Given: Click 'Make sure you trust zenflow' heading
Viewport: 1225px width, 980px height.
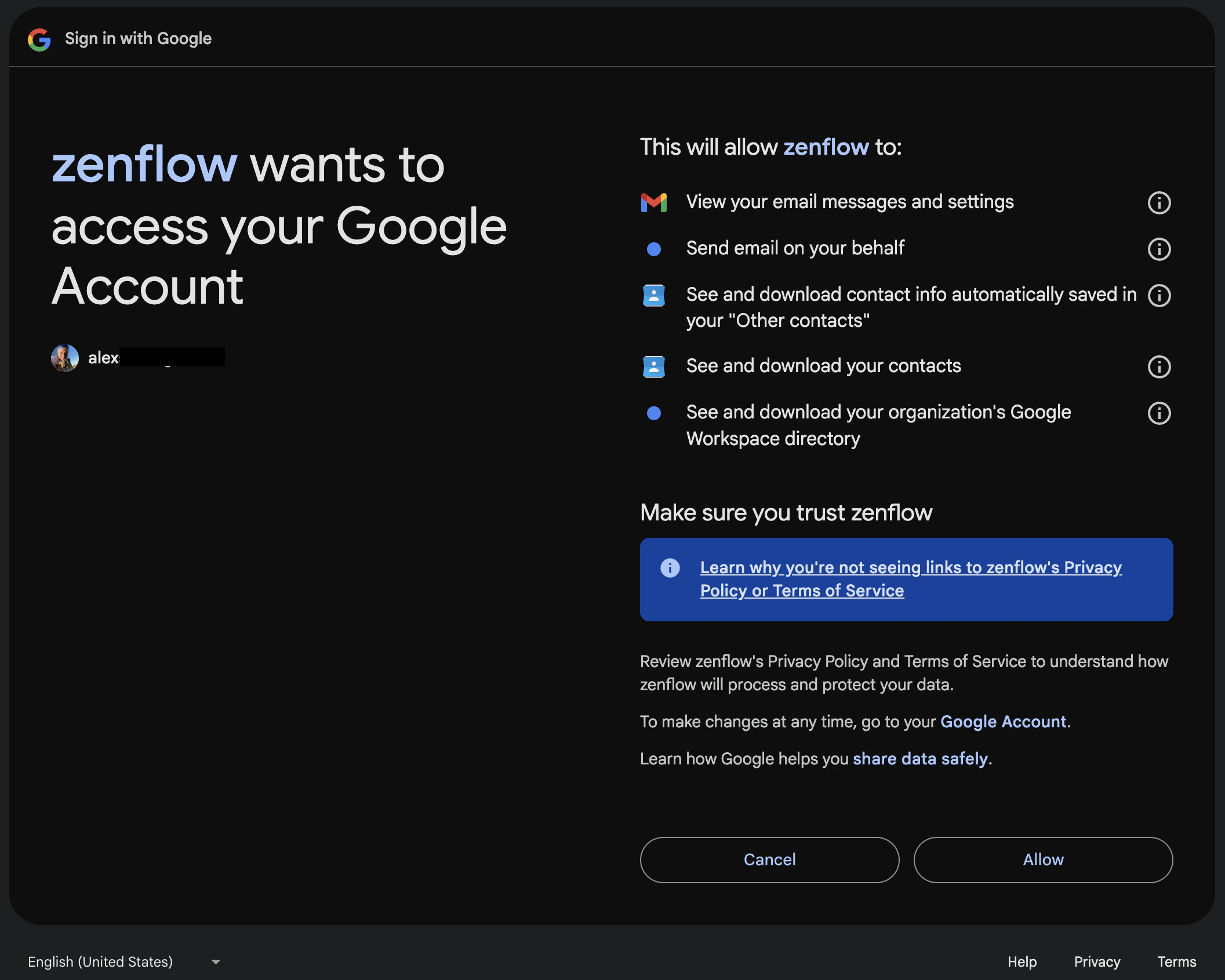Looking at the screenshot, I should pyautogui.click(x=786, y=513).
